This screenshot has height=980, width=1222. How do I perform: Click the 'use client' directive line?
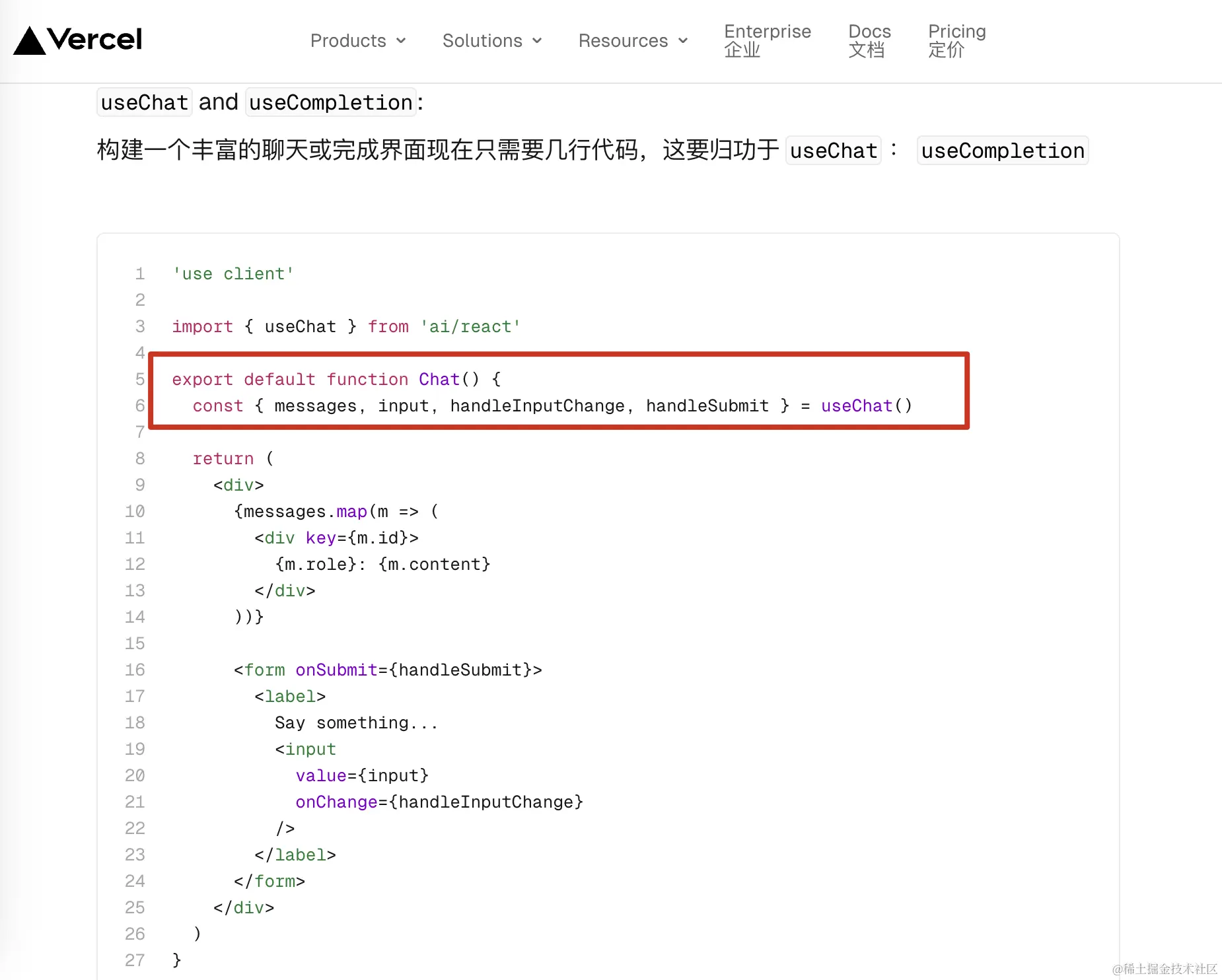[x=233, y=274]
